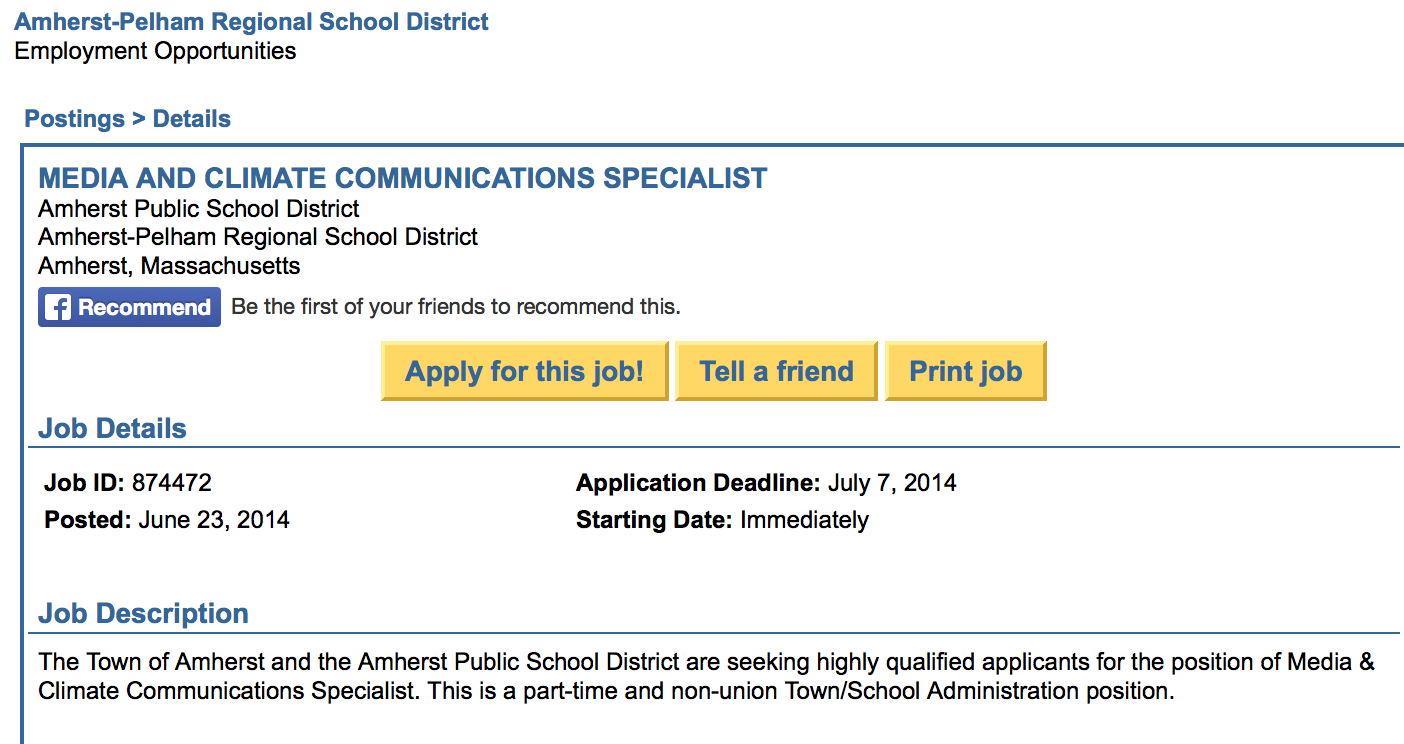Click the Application Deadline July 7, 2014
Viewport: 1404px width, 744px height.
click(x=892, y=483)
